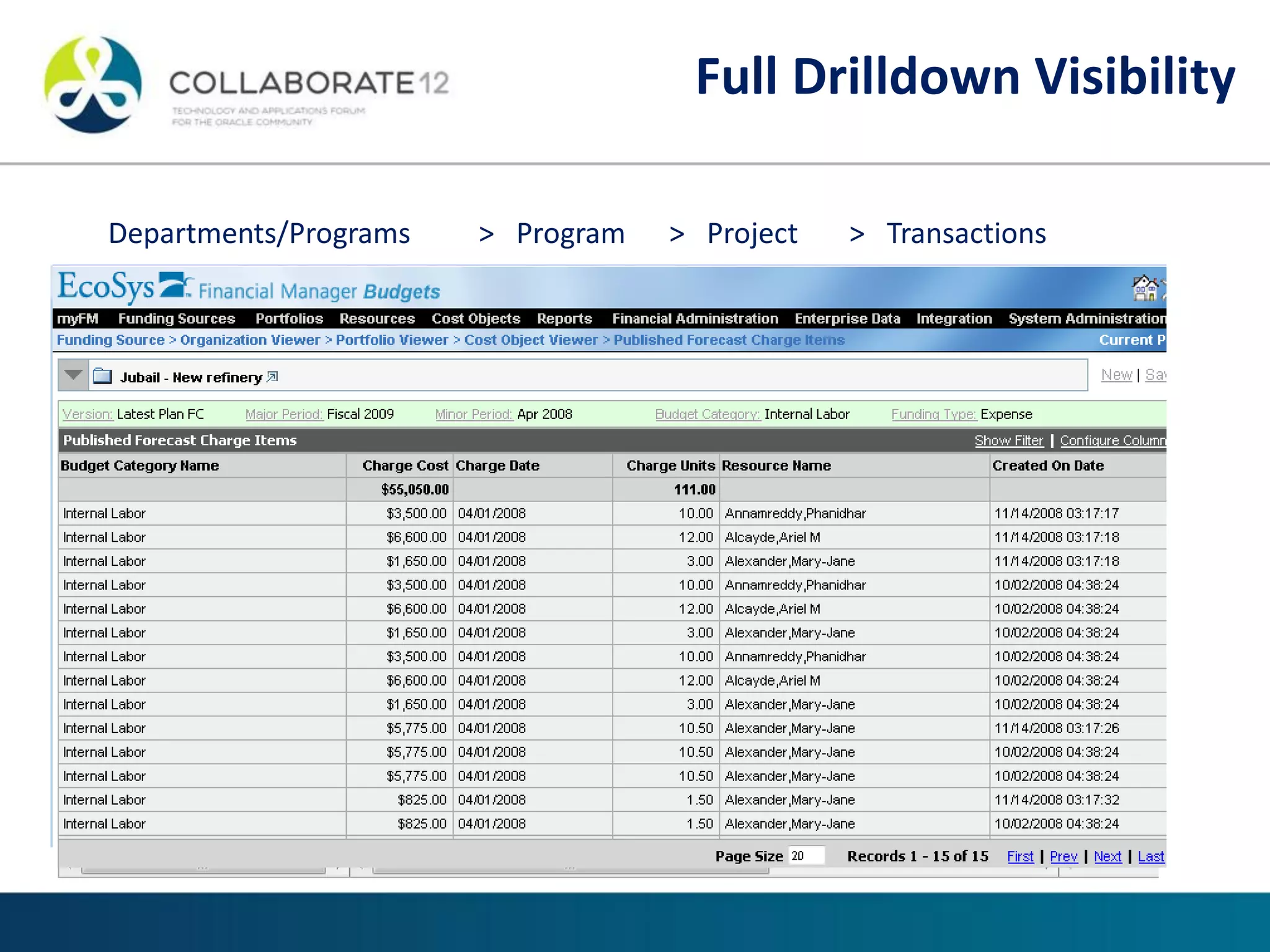Click the Show Filter link
The height and width of the screenshot is (952, 1270).
coord(1009,441)
